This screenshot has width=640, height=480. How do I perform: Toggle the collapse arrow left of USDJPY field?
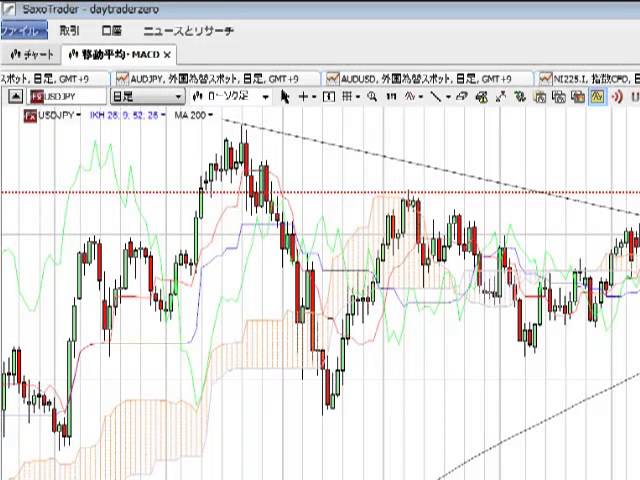tap(14, 97)
